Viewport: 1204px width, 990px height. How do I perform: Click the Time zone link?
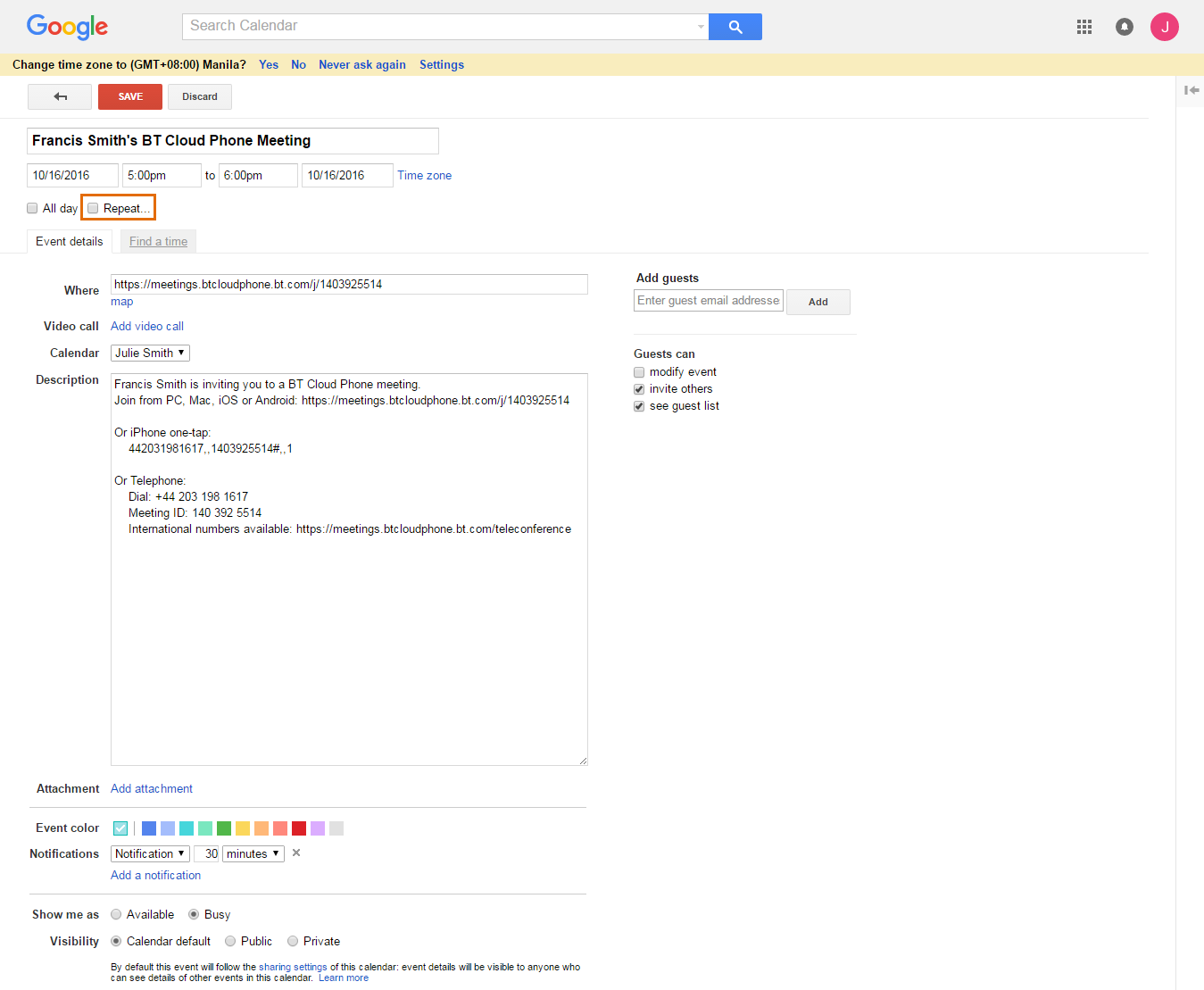[x=425, y=176]
